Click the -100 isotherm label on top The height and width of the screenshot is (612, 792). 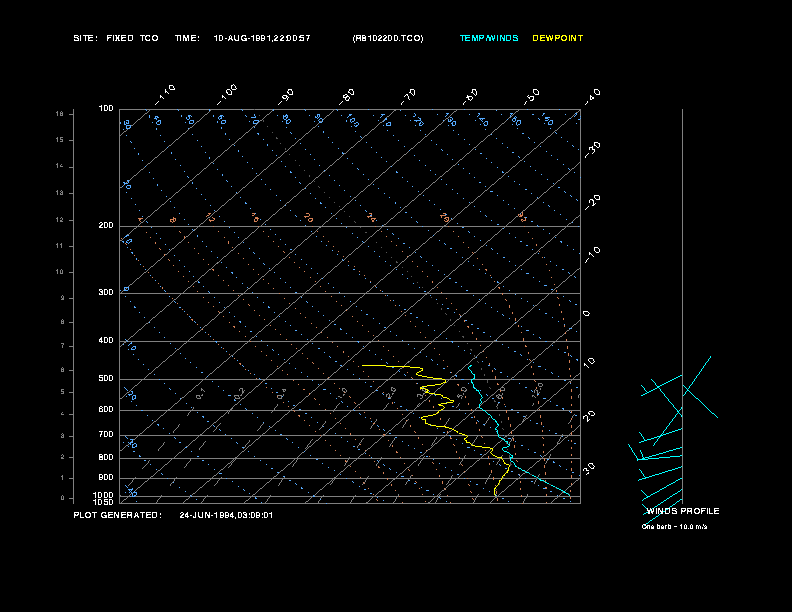(x=227, y=95)
